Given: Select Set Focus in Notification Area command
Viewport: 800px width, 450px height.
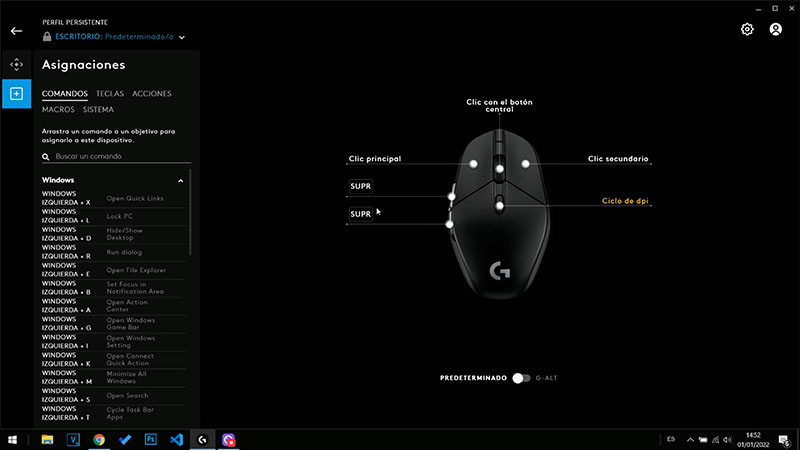Looking at the screenshot, I should coord(114,288).
